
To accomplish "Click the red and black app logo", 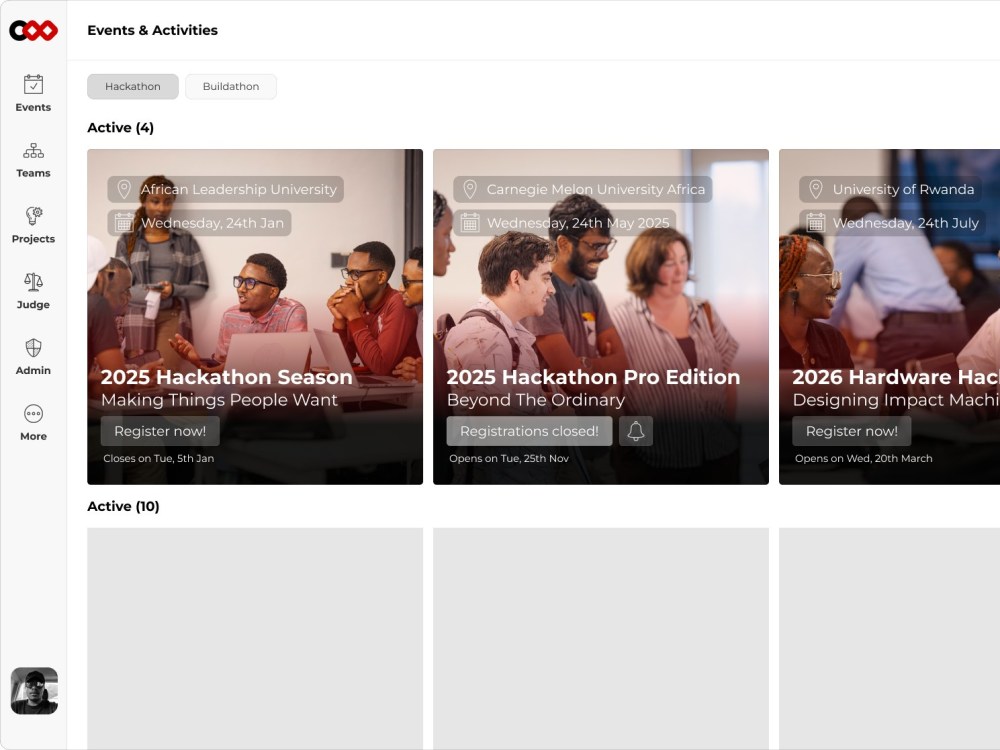I will [33, 30].
